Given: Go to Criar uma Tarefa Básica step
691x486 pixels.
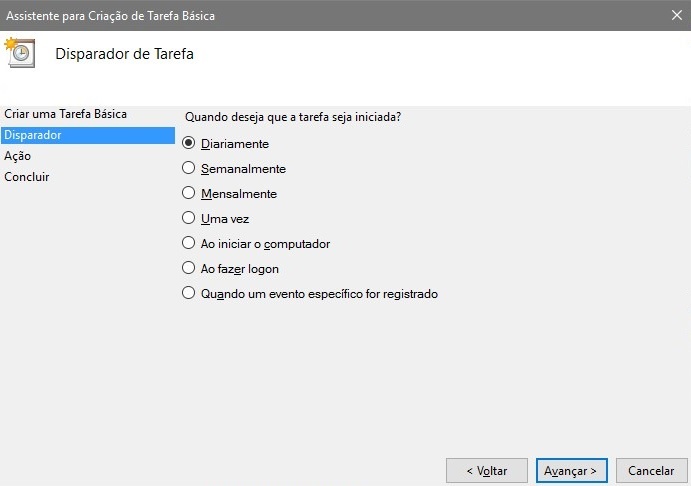Looking at the screenshot, I should pos(65,114).
